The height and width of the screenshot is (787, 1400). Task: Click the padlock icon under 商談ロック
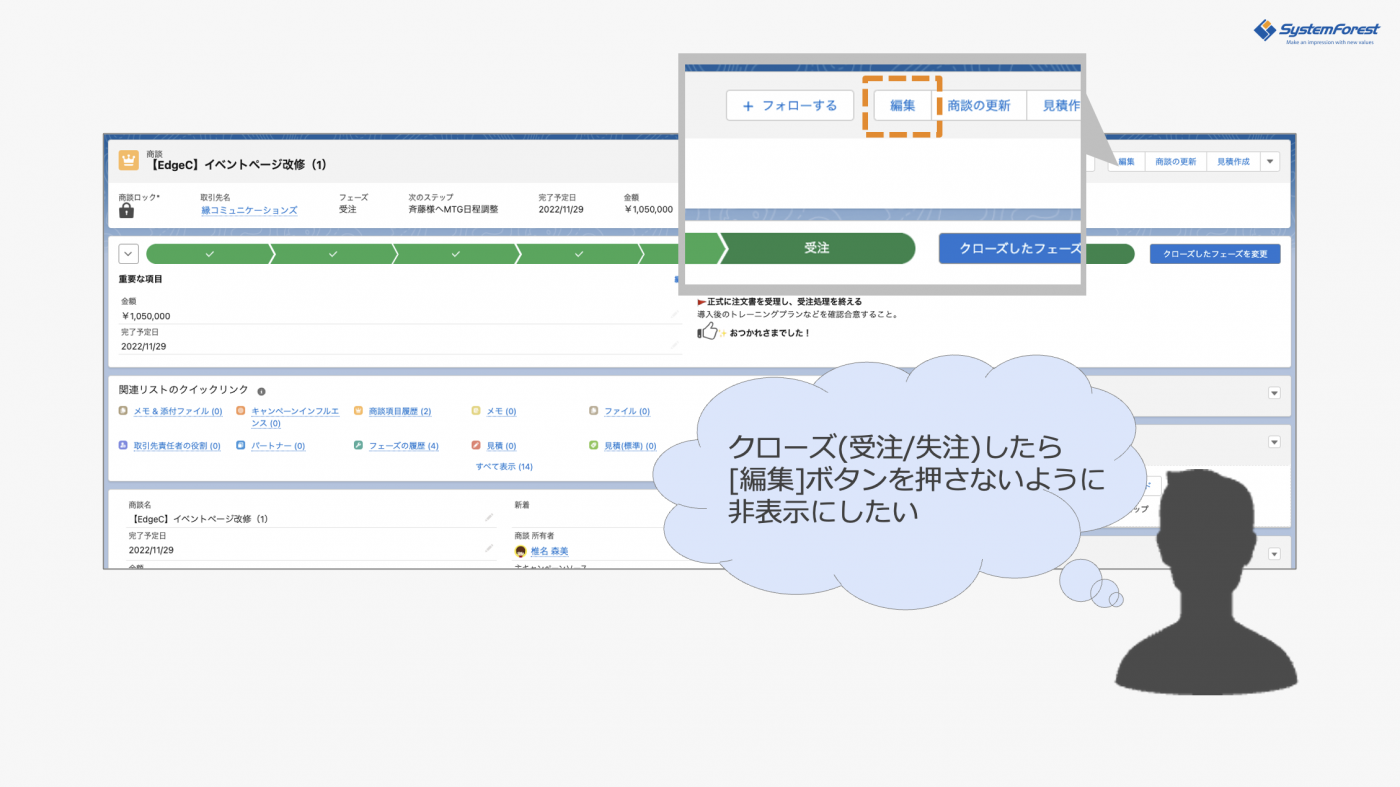(126, 210)
